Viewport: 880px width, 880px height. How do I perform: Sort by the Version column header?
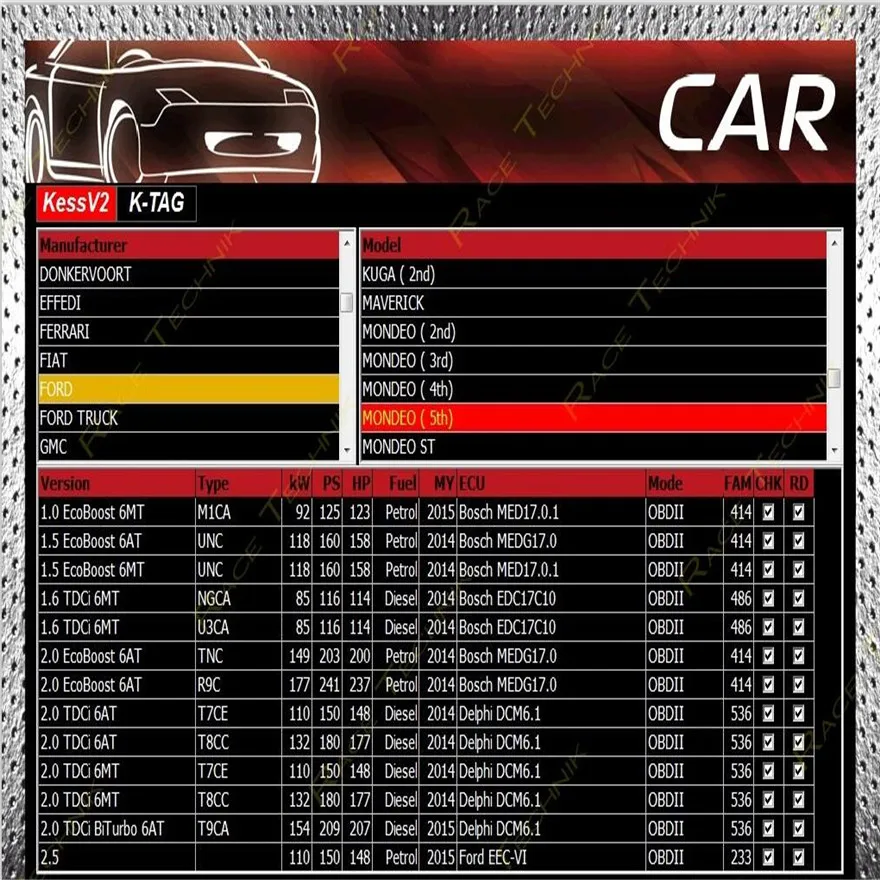click(117, 484)
